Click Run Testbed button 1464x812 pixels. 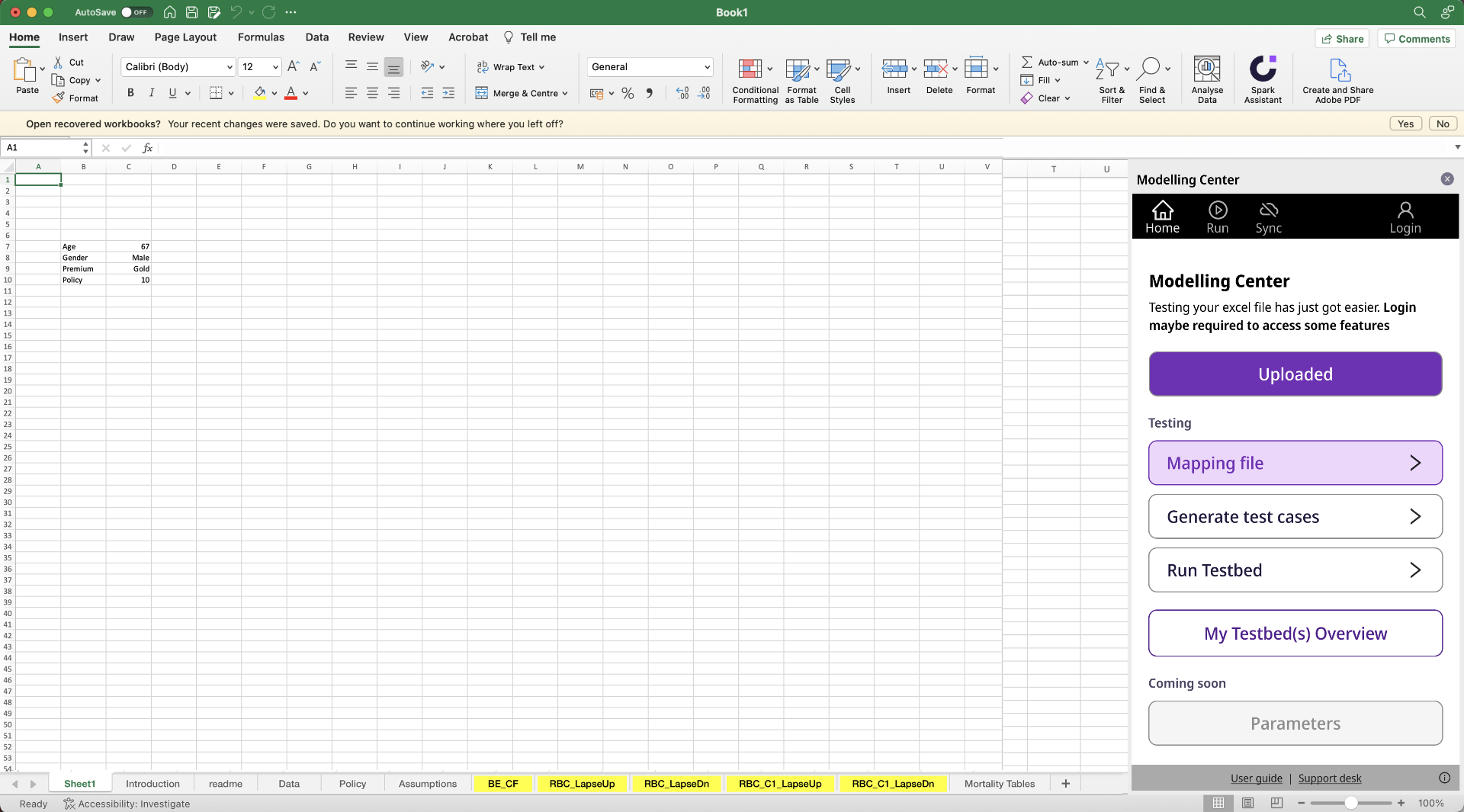[1295, 570]
